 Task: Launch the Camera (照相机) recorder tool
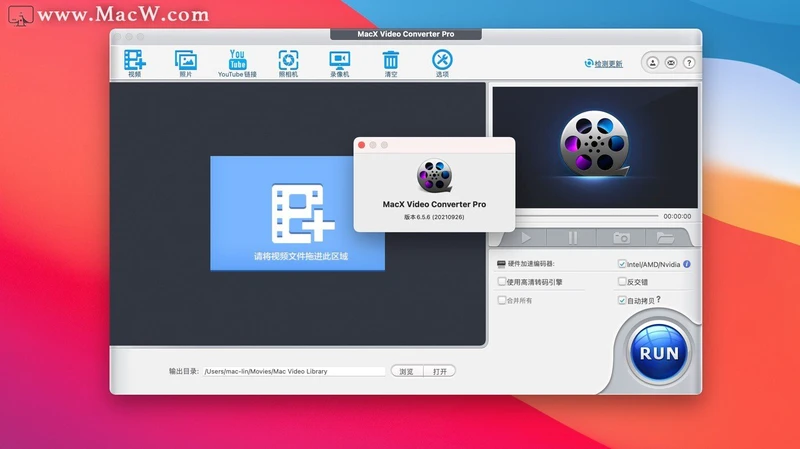[288, 63]
